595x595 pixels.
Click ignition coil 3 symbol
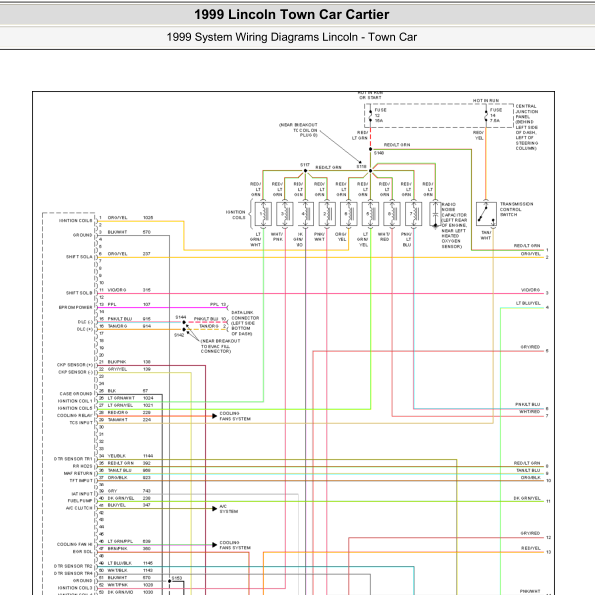pyautogui.click(x=285, y=214)
